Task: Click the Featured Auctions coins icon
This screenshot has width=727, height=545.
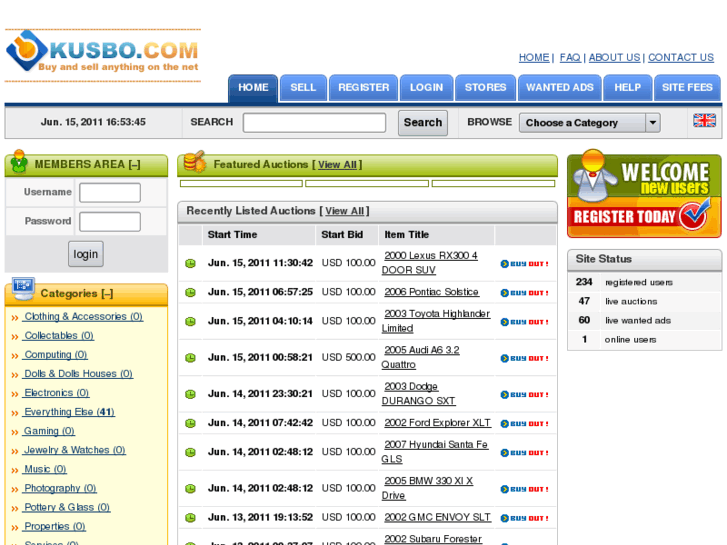Action: coord(195,161)
